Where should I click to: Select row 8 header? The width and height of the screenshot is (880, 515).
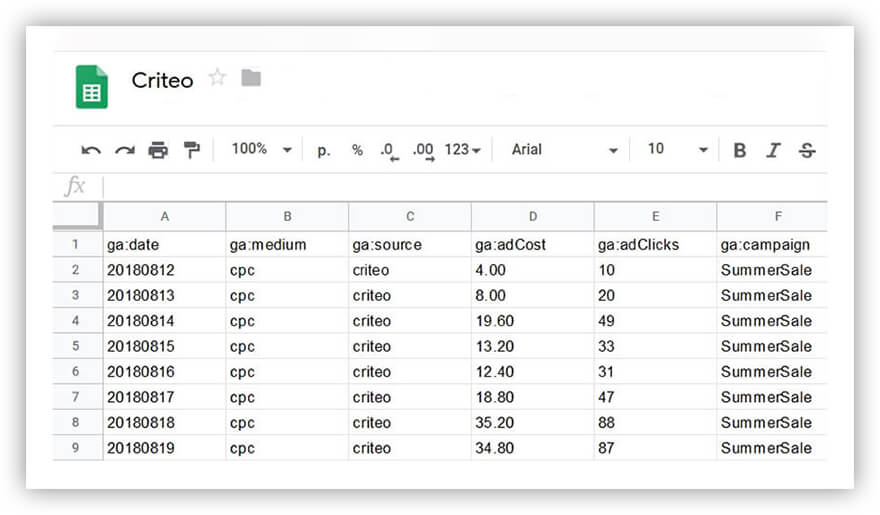pos(75,422)
